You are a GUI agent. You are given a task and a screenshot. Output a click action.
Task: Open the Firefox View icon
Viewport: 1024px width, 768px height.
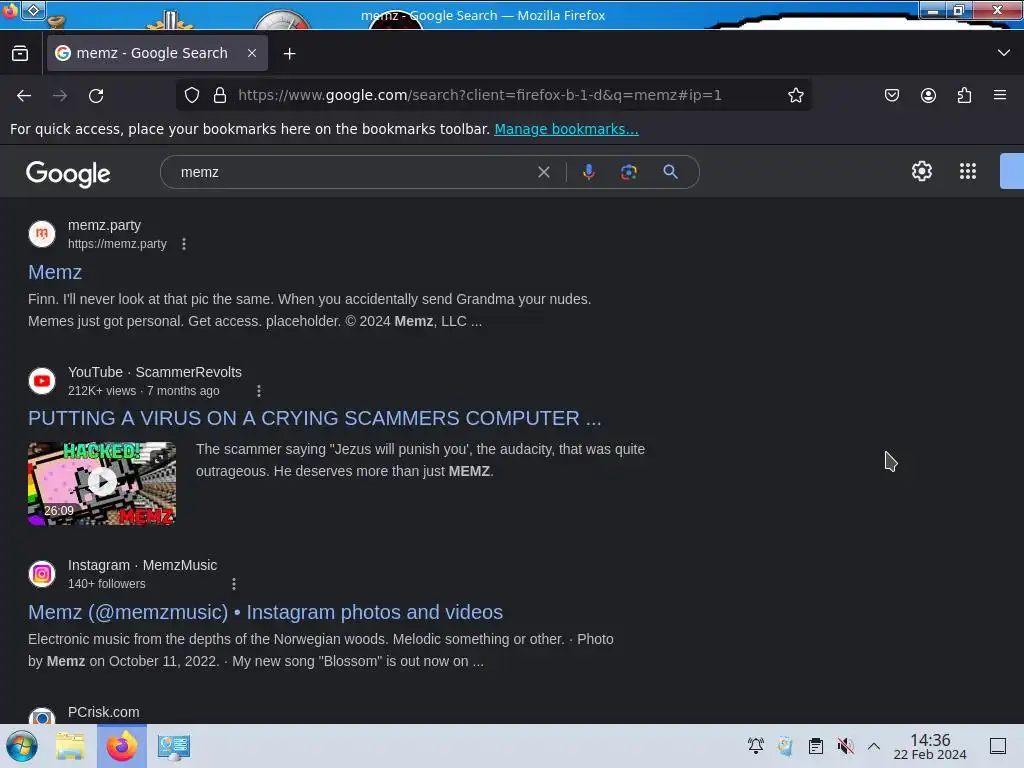click(20, 54)
